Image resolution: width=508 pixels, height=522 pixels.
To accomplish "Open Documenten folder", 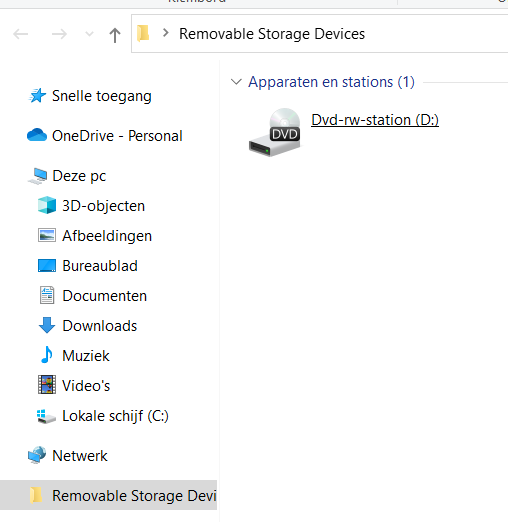I will (104, 296).
